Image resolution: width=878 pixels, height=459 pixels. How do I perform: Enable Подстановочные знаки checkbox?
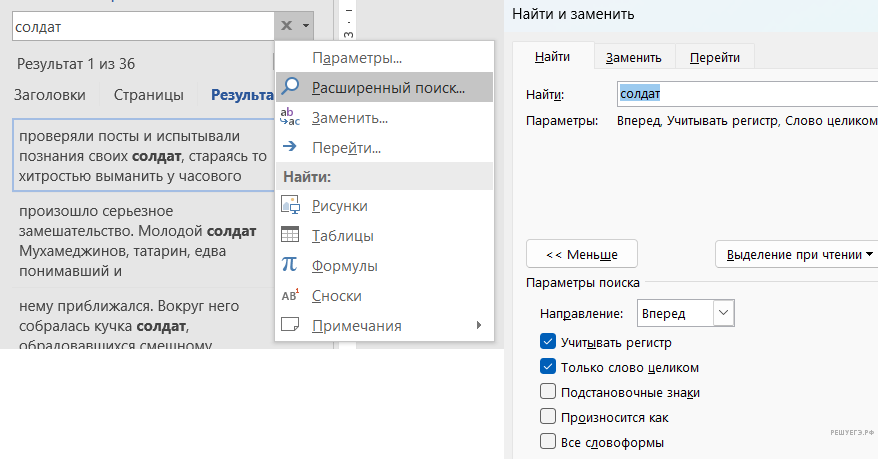547,392
